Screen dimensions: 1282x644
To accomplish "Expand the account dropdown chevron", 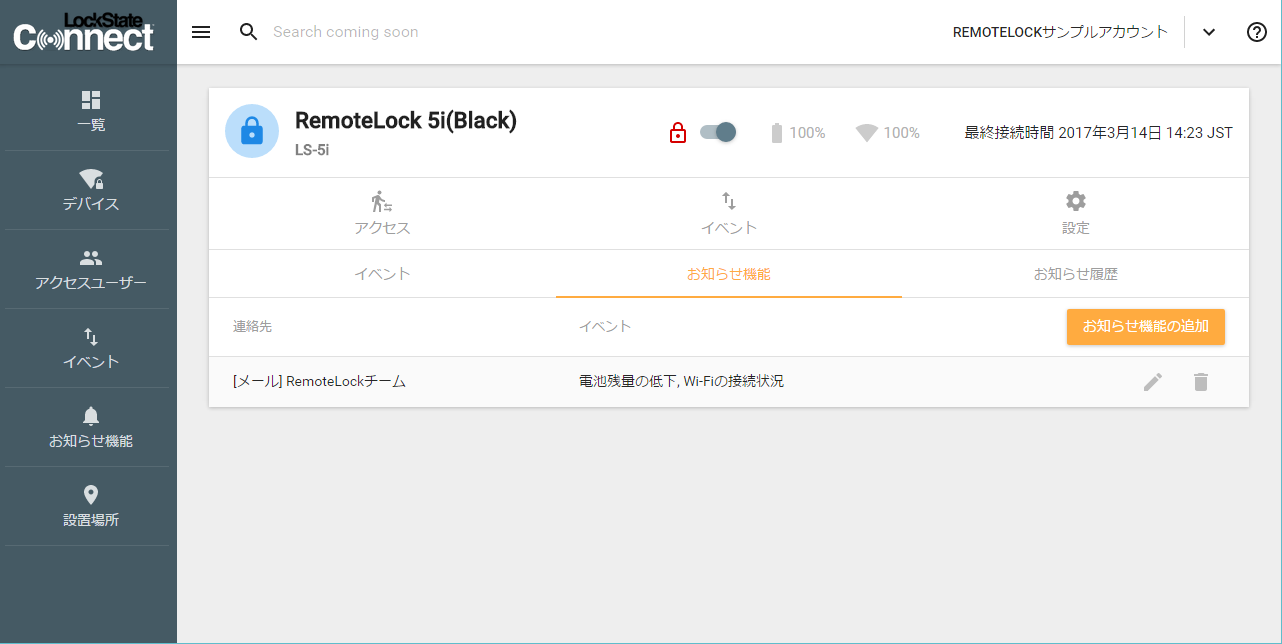I will pos(1209,32).
